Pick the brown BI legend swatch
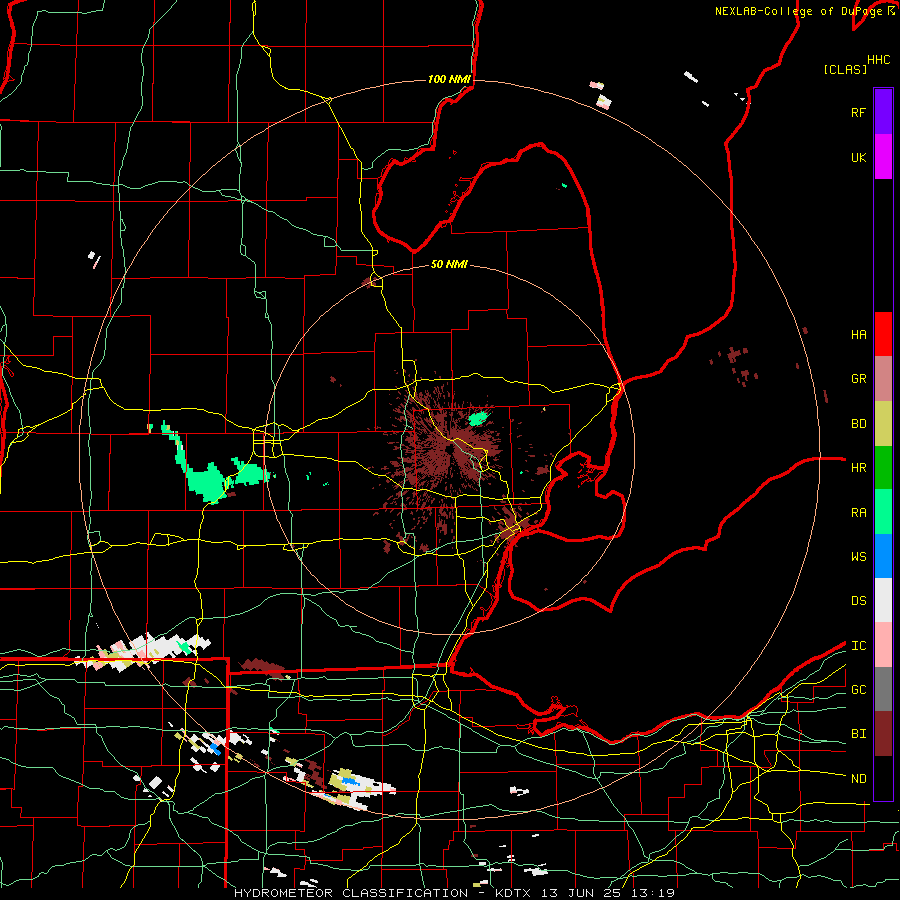Image resolution: width=900 pixels, height=900 pixels. pos(883,734)
